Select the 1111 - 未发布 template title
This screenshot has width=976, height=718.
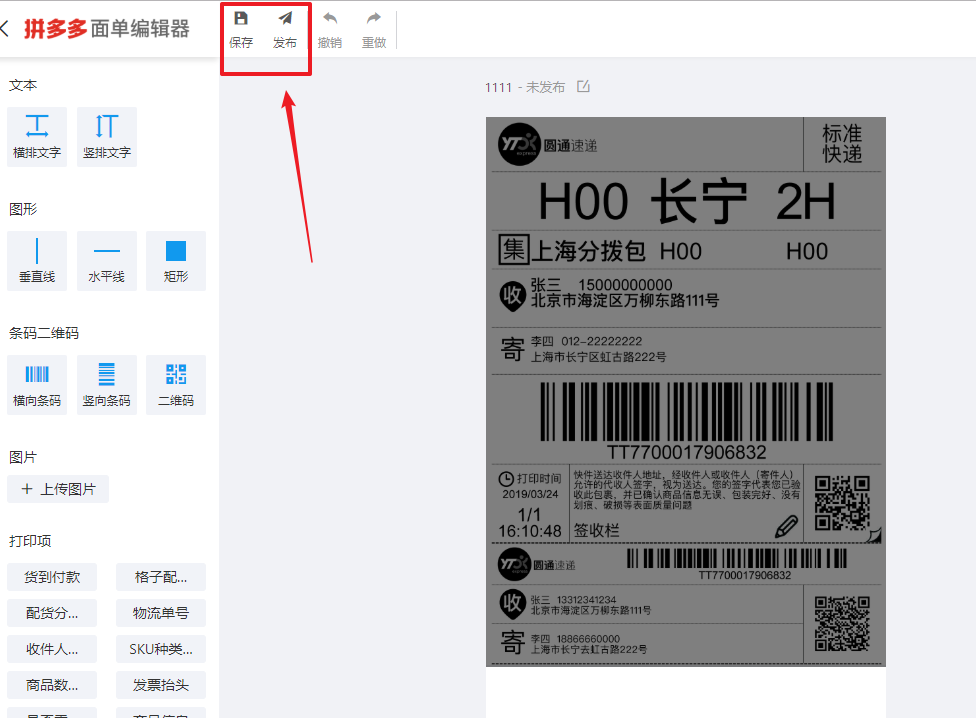[x=525, y=87]
